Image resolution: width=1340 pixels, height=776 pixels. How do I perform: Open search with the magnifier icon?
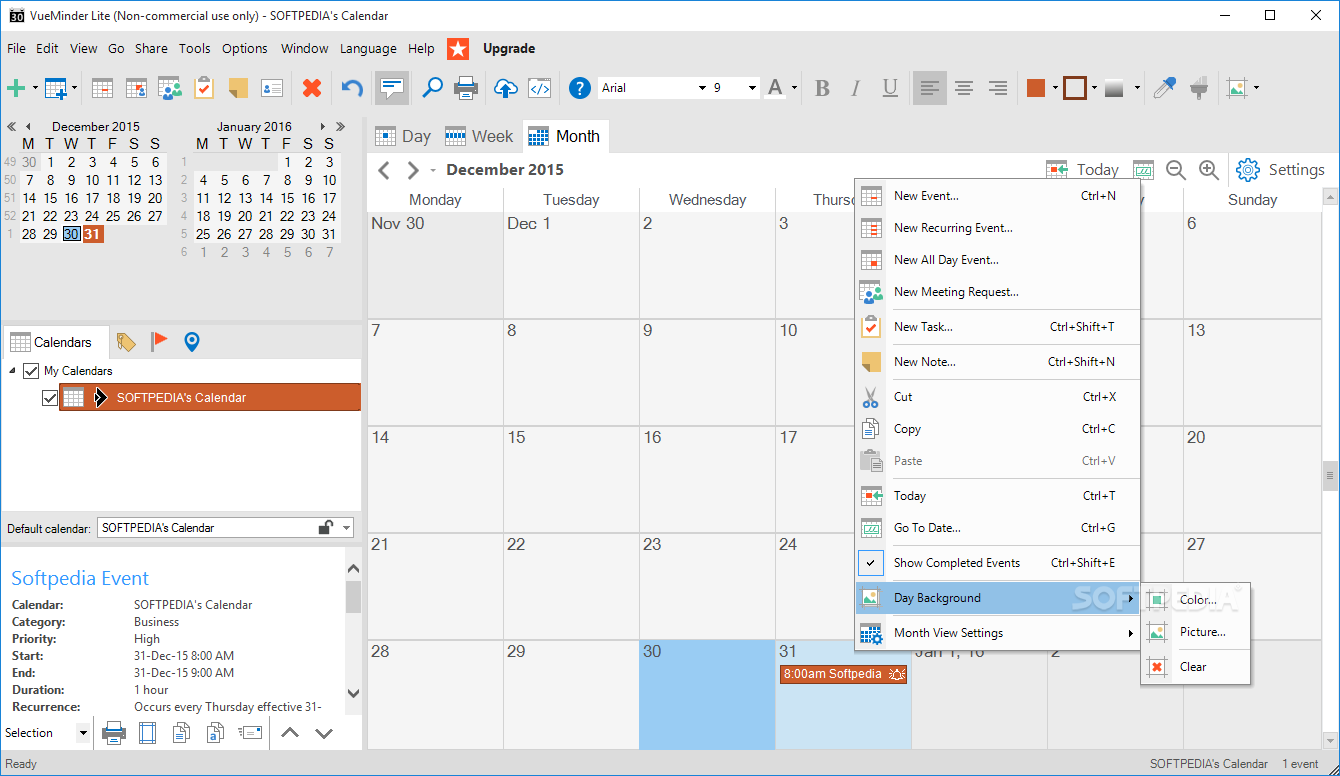coord(432,88)
